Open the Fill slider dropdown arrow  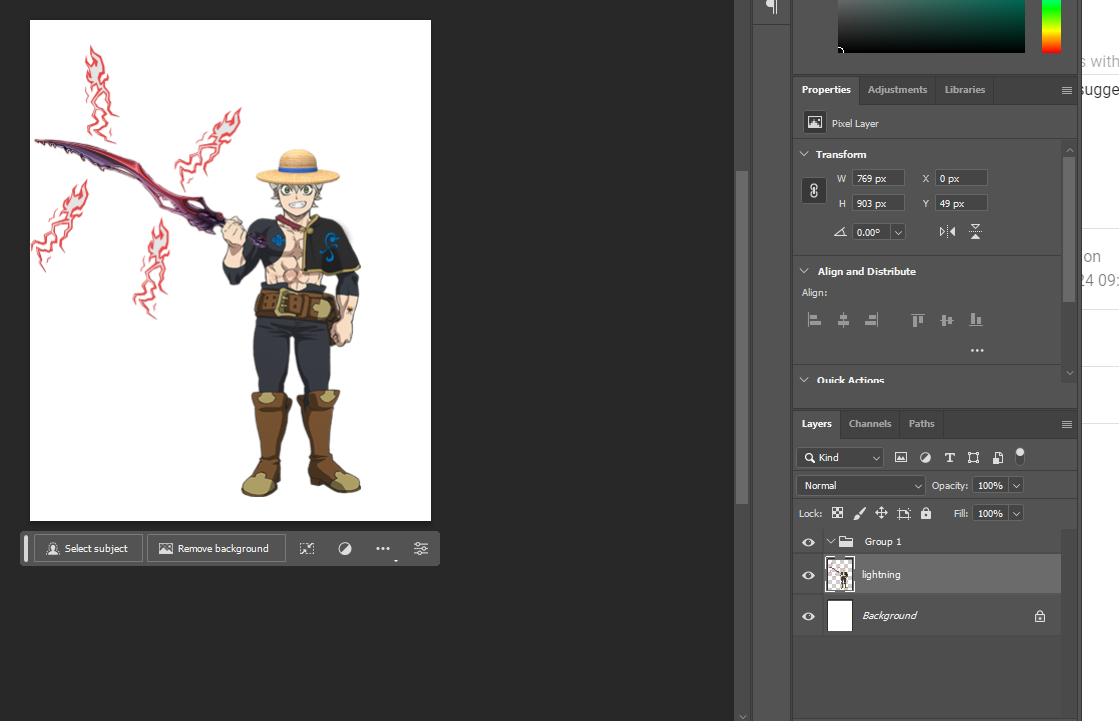click(1017, 513)
